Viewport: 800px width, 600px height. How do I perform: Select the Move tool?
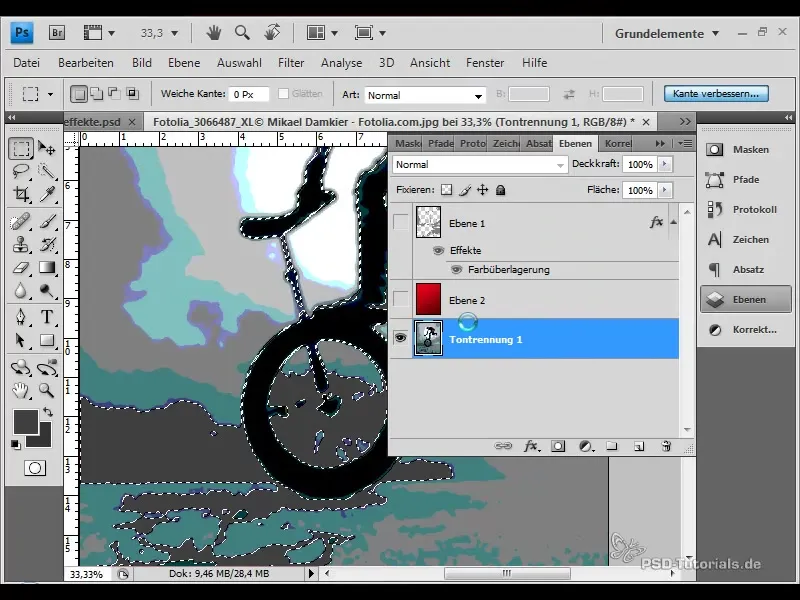46,148
